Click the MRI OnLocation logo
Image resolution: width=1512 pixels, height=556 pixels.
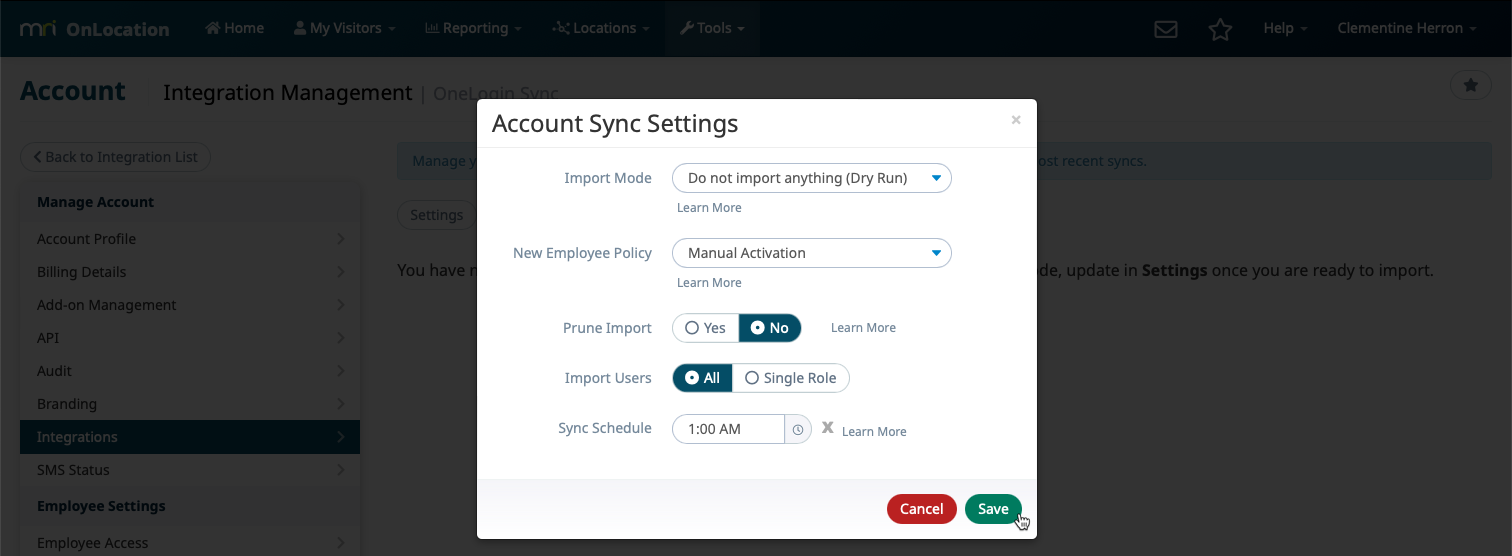(x=95, y=29)
